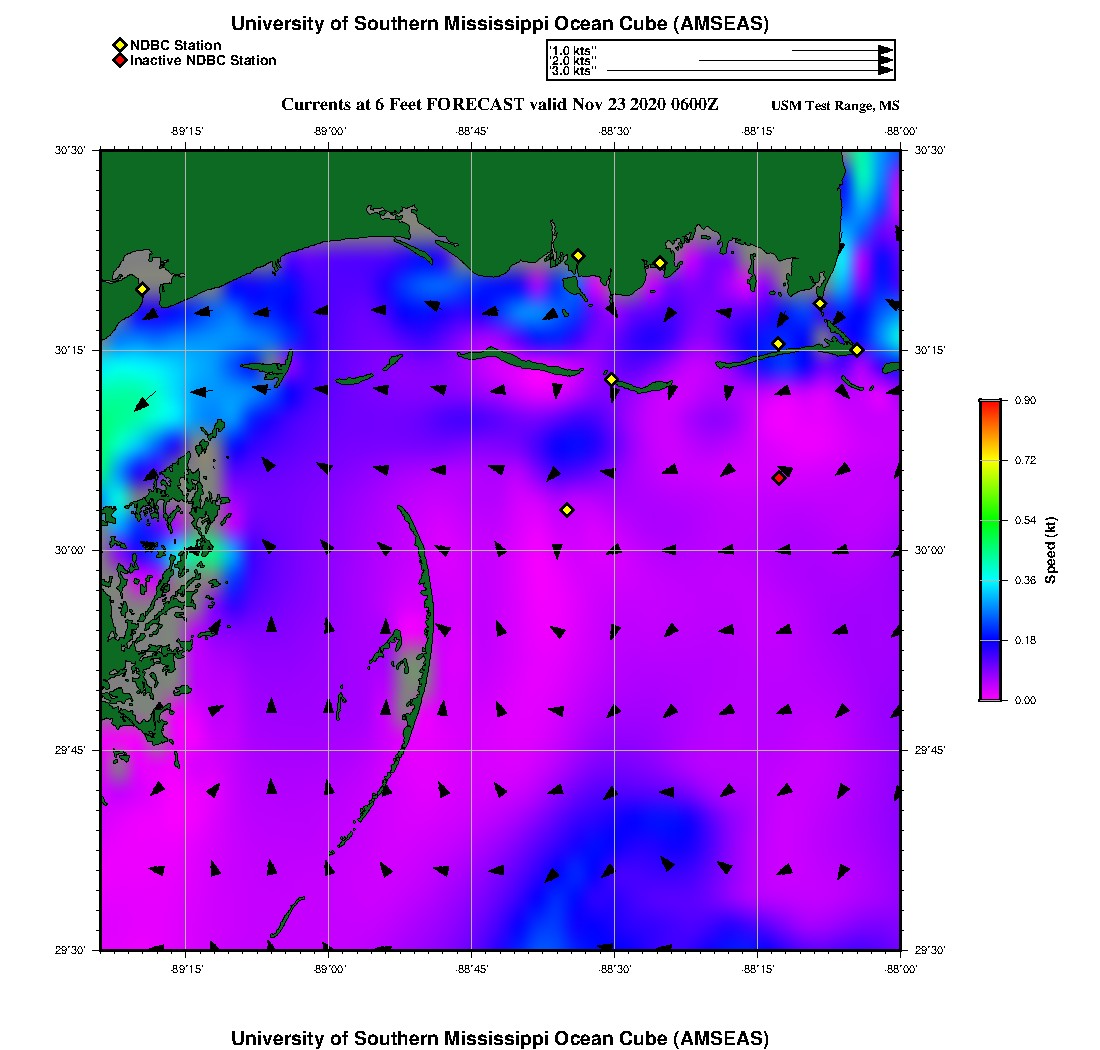This screenshot has height=1050, width=1100.
Task: Click the 3.0 kts arrow in scale legend
Action: click(749, 71)
